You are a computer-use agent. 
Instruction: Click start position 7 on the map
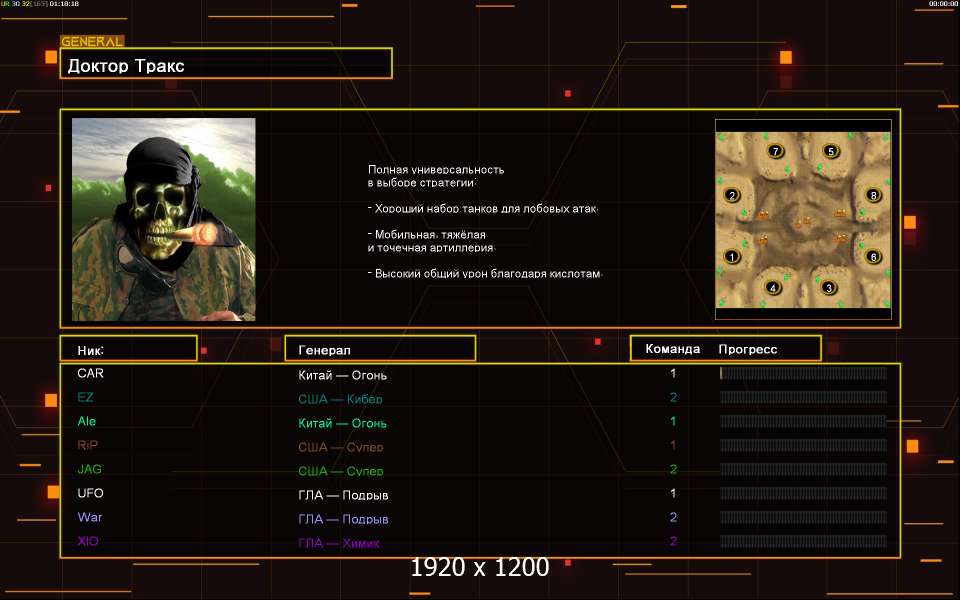(775, 151)
